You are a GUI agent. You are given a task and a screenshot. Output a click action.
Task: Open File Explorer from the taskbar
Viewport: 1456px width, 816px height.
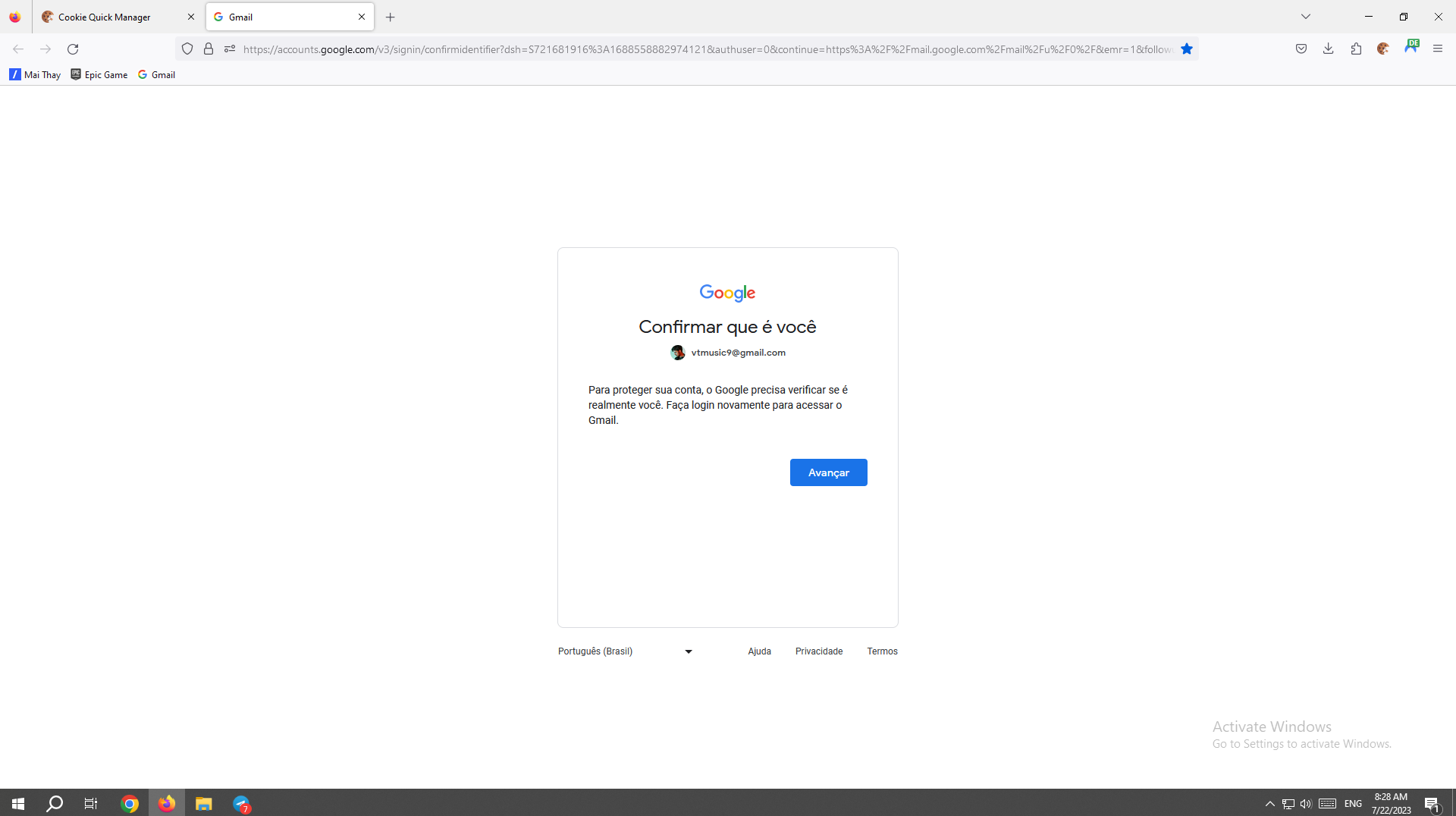pyautogui.click(x=203, y=803)
